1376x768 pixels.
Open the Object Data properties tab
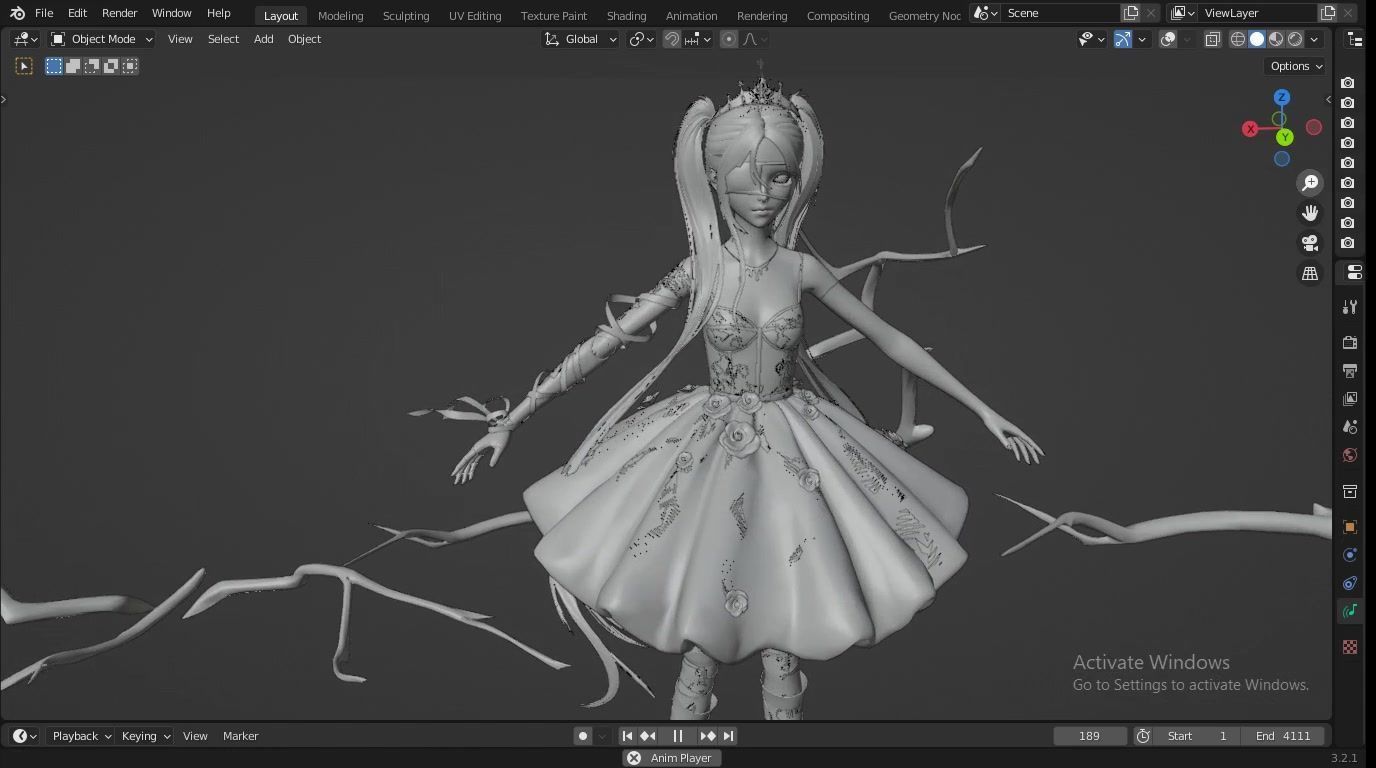point(1350,611)
